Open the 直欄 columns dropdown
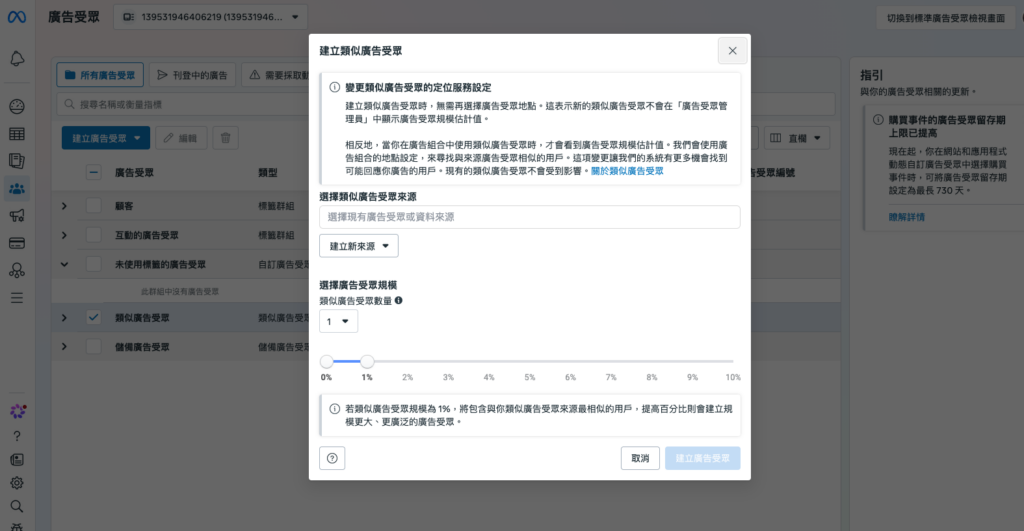Image resolution: width=1024 pixels, height=531 pixels. 797,138
